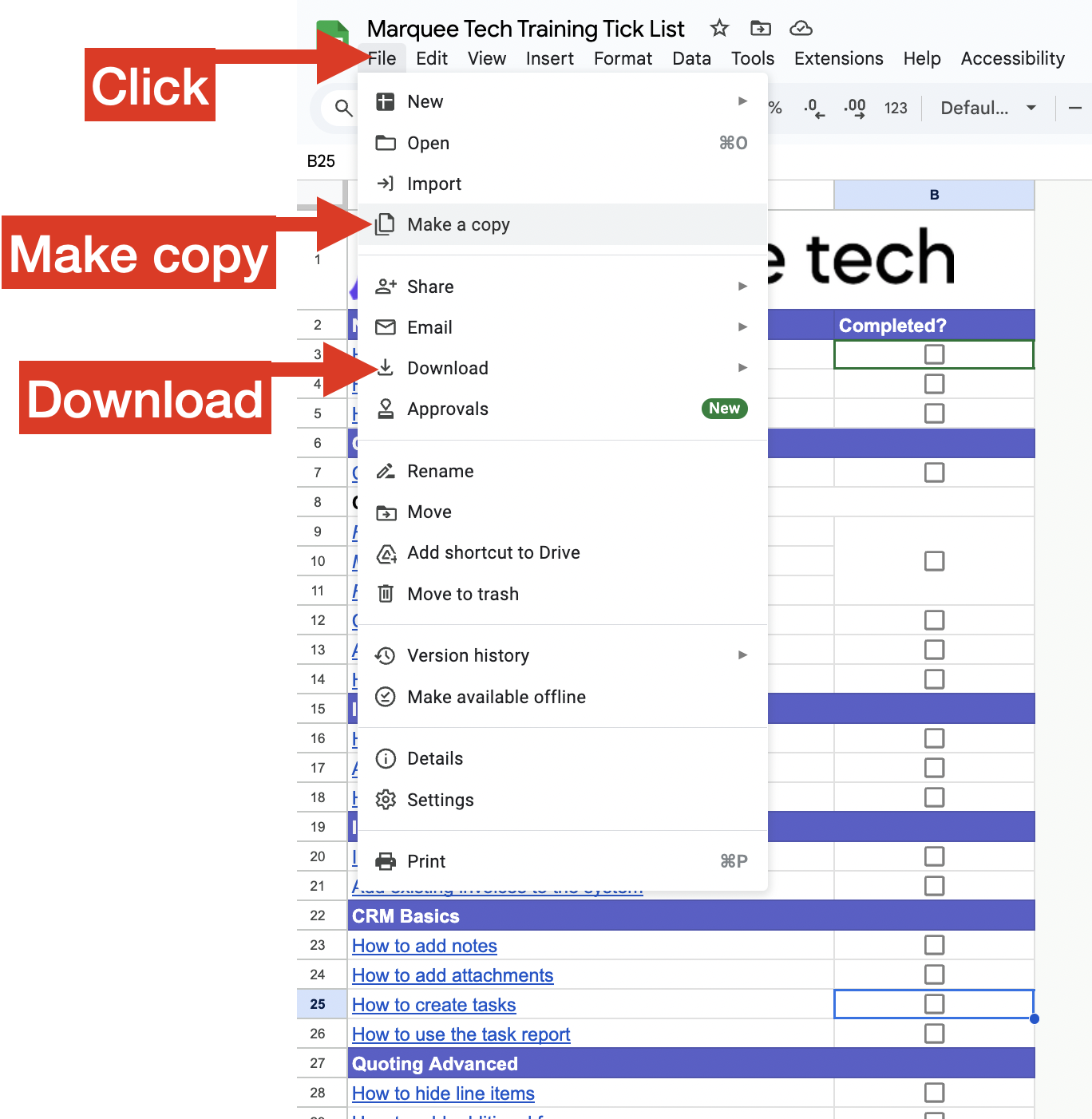Tick the checkbox for How to hide line items
This screenshot has height=1119, width=1092.
pos(934,1093)
